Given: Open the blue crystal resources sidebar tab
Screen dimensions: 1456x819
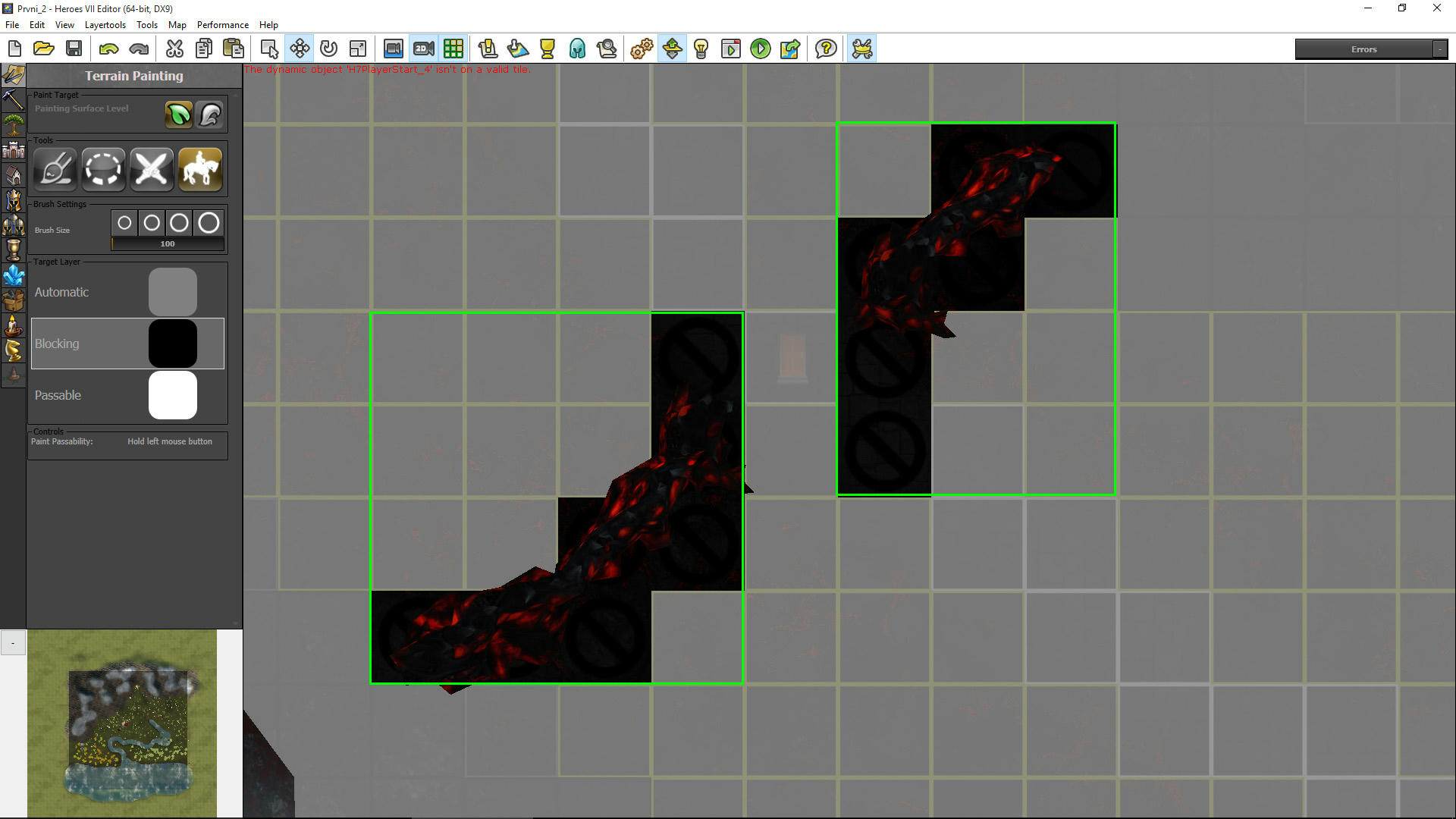Looking at the screenshot, I should [13, 275].
